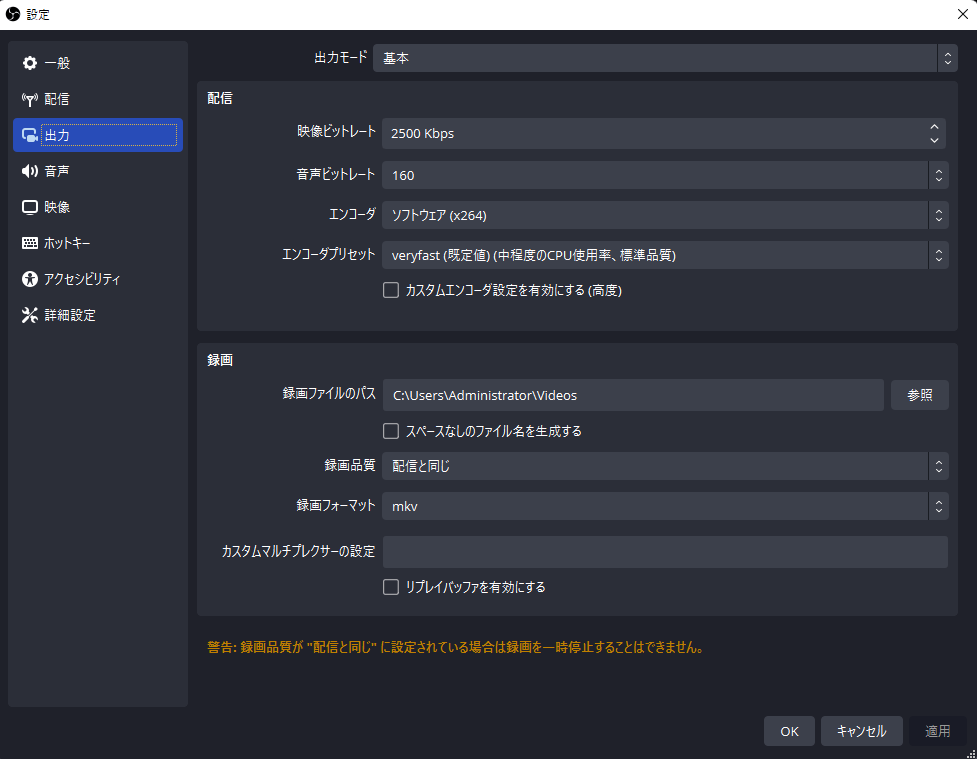Expand the 録画品質 dropdown
Screen dimensions: 977x759
pyautogui.click(x=664, y=466)
